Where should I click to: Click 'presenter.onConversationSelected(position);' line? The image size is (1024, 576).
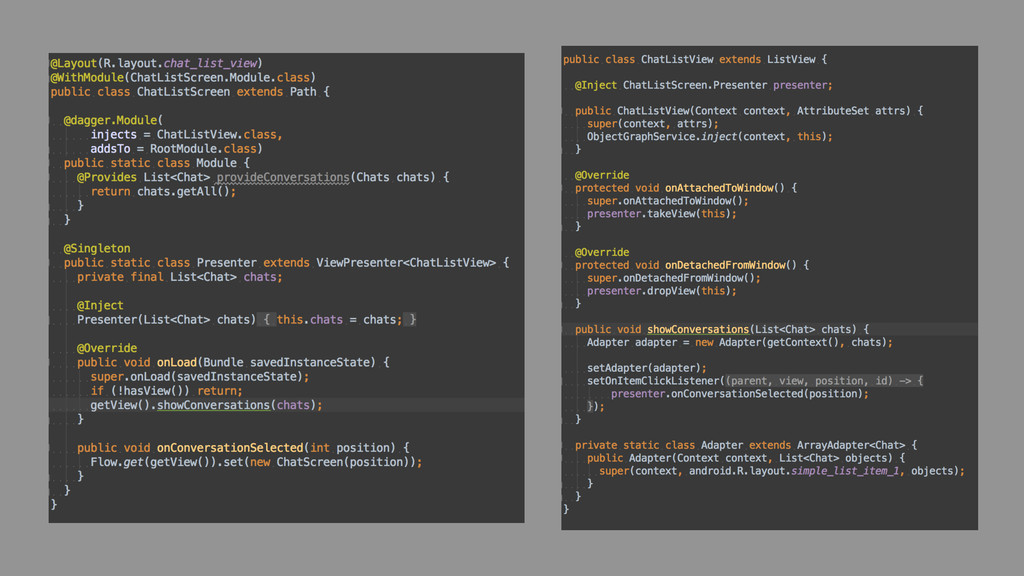click(740, 394)
